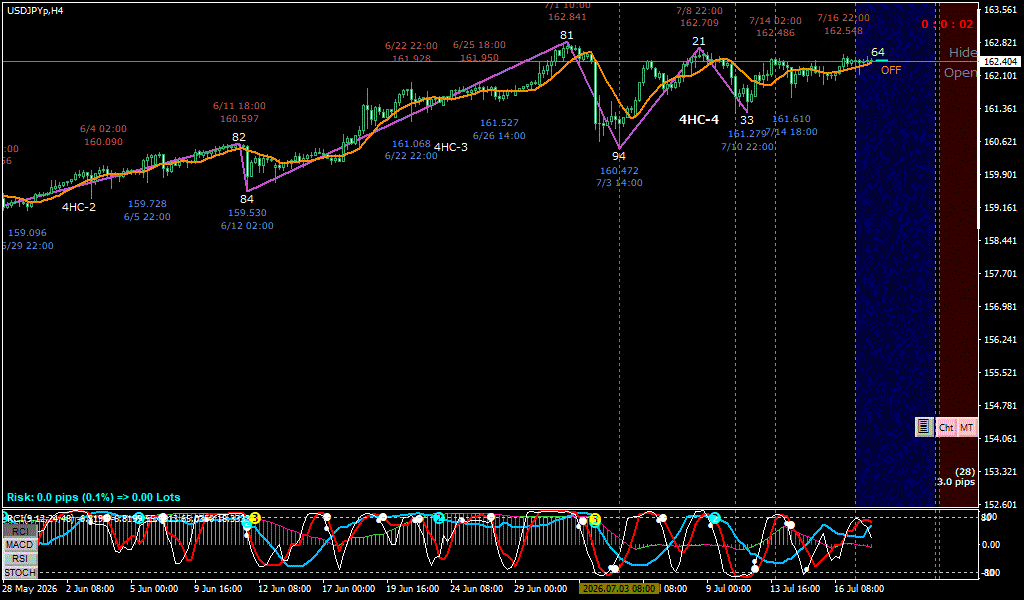Click the 24 Jun 08:00 date axis label
Image resolution: width=1024 pixels, height=600 pixels.
coord(477,588)
